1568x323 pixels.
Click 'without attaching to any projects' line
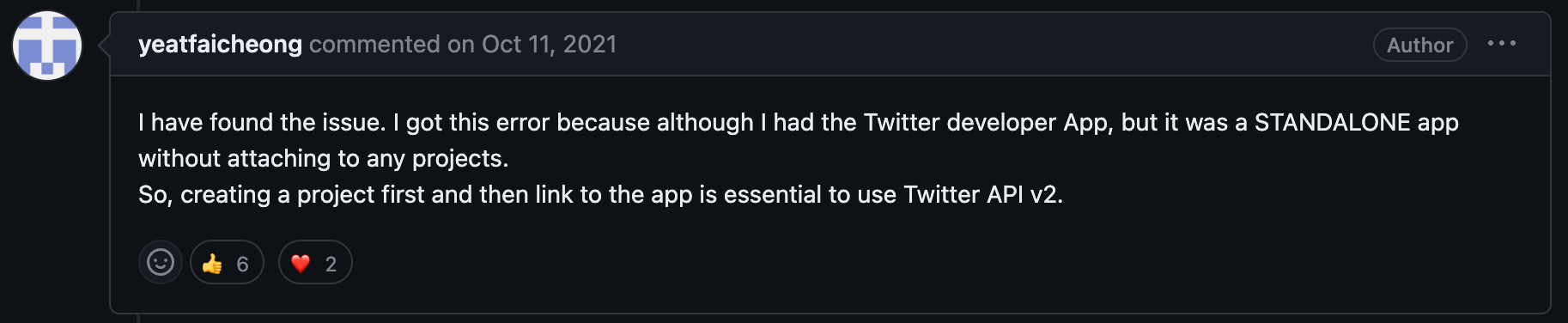[x=324, y=158]
